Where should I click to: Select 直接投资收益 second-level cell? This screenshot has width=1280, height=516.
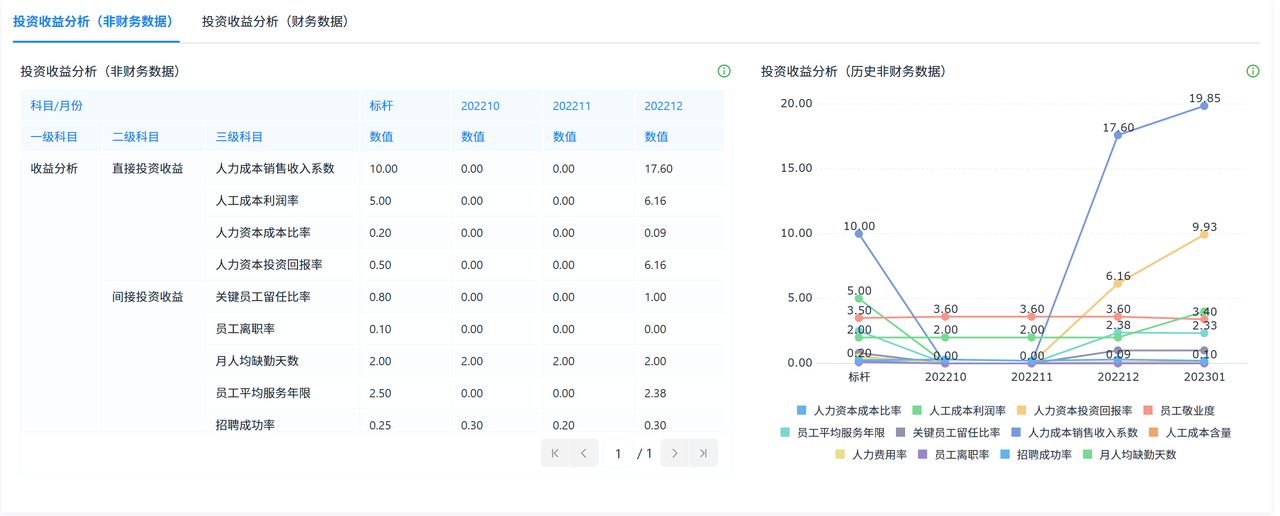point(148,169)
